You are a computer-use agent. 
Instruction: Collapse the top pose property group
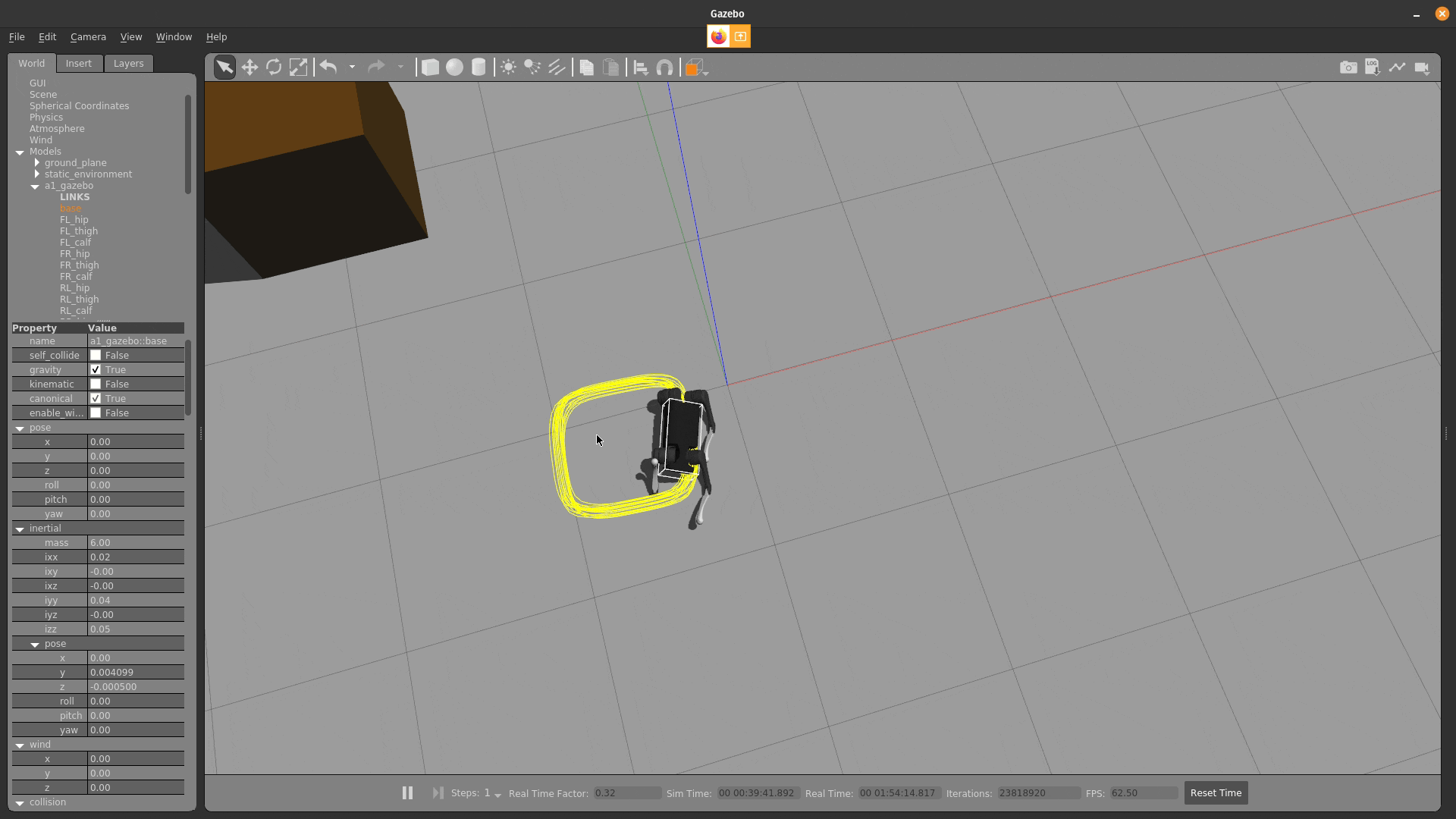point(20,428)
